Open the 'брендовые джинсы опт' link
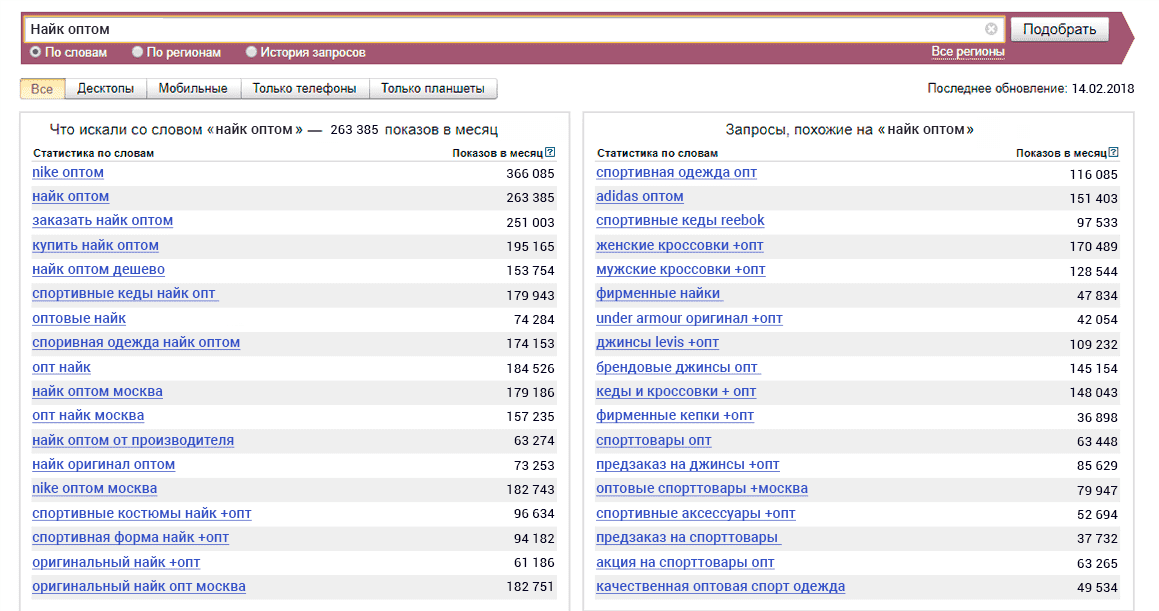Screen dimensions: 1159x611 click(677, 367)
